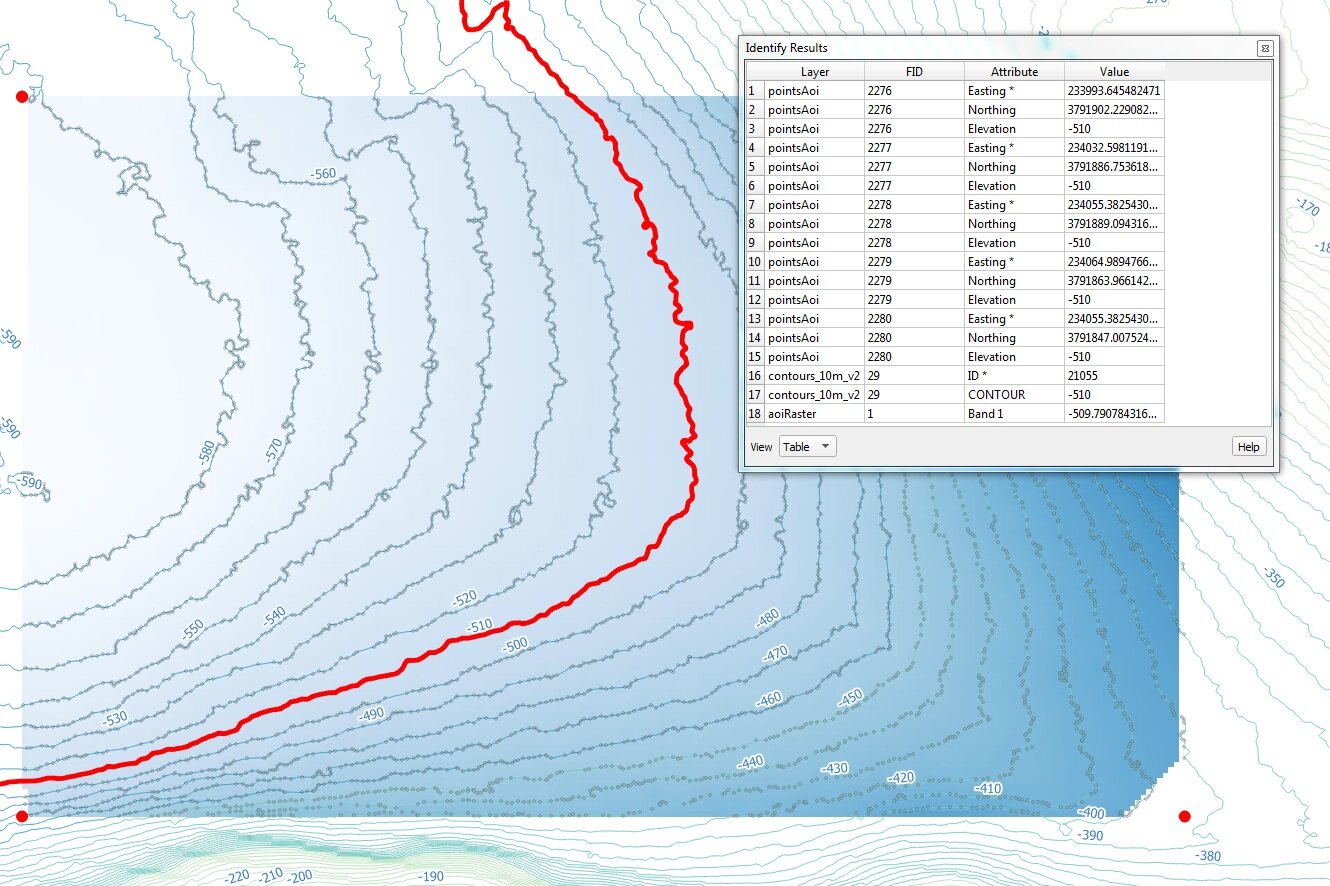Image resolution: width=1330 pixels, height=886 pixels.
Task: Click the Northing value 3791886.753618...
Action: [1114, 166]
